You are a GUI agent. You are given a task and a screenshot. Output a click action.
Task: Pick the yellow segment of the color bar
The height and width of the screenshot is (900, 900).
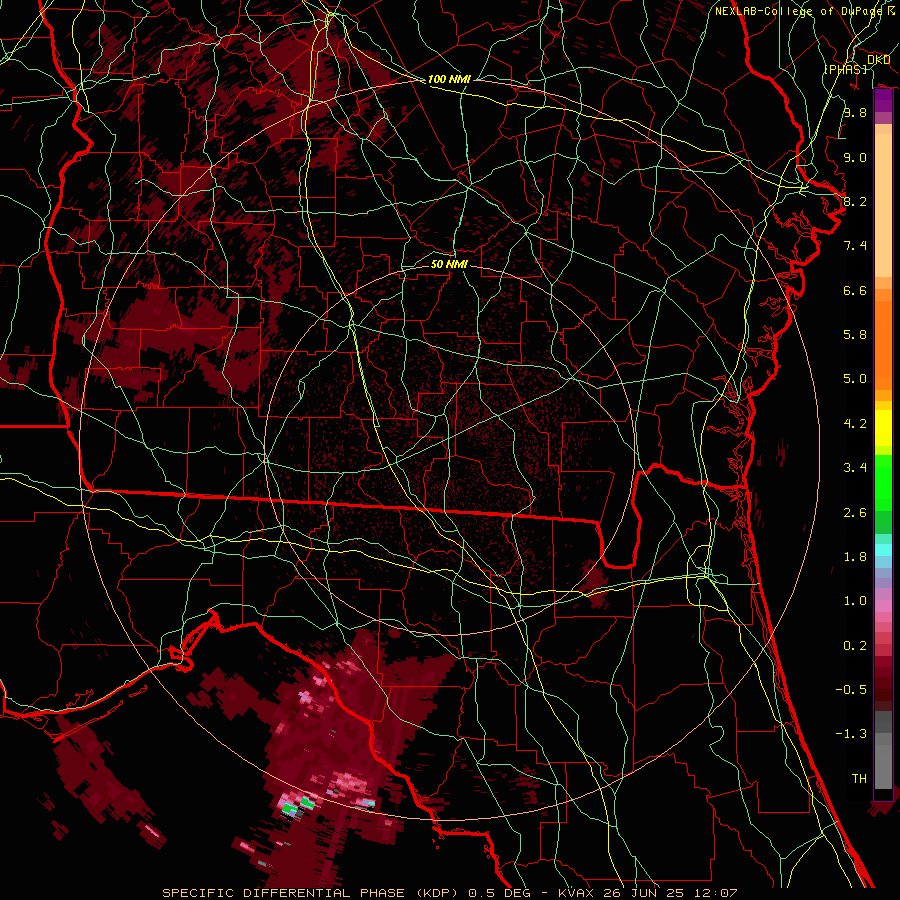click(883, 428)
